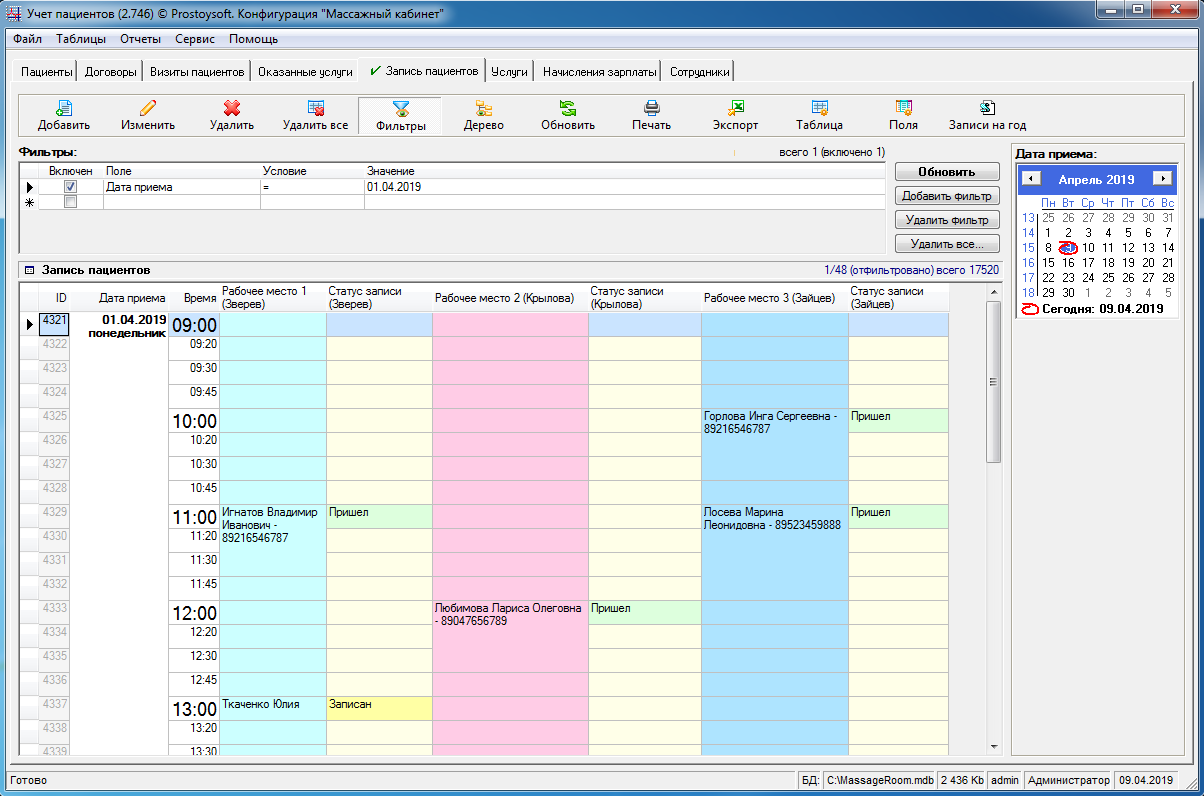Click the Поля toolbar icon
This screenshot has height=796, width=1204.
pos(903,108)
